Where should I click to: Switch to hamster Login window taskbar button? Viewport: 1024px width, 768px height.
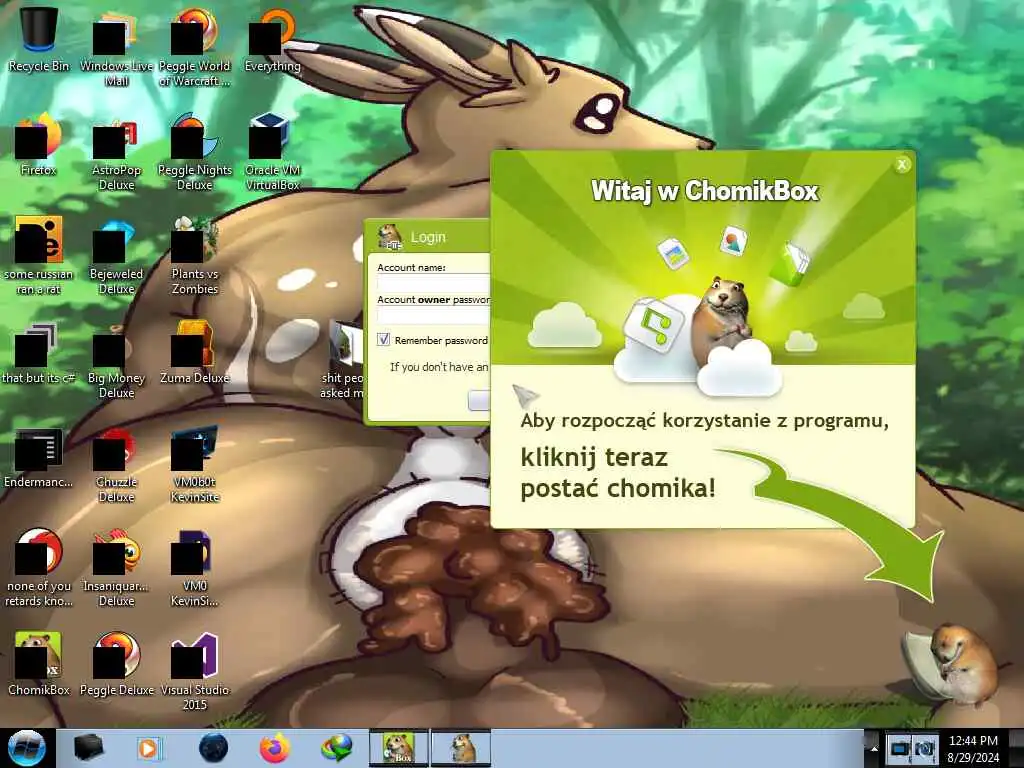462,748
